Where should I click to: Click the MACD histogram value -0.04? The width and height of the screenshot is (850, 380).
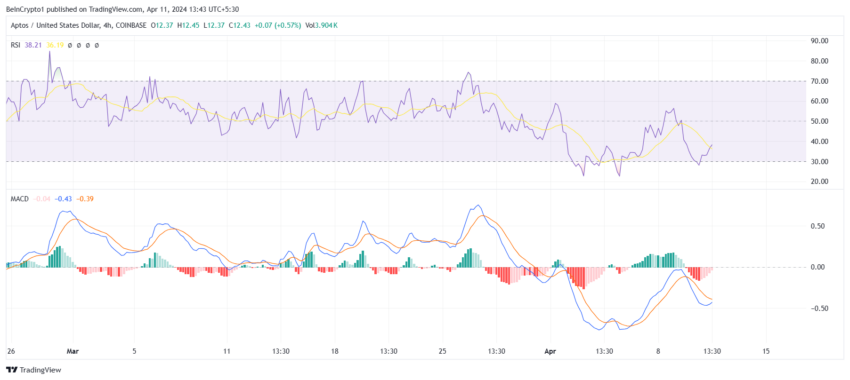click(42, 199)
